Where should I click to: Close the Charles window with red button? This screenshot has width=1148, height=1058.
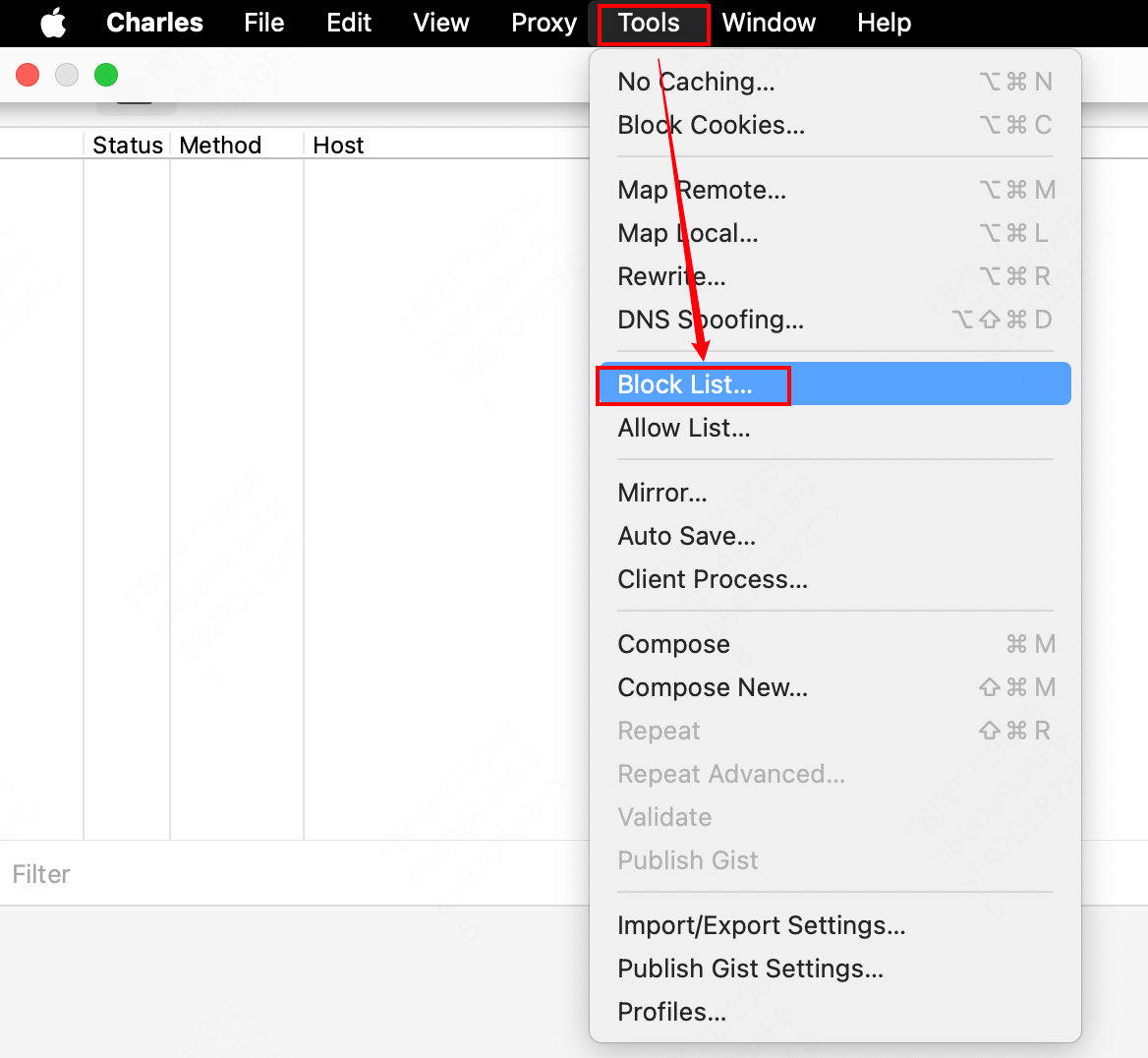point(28,75)
